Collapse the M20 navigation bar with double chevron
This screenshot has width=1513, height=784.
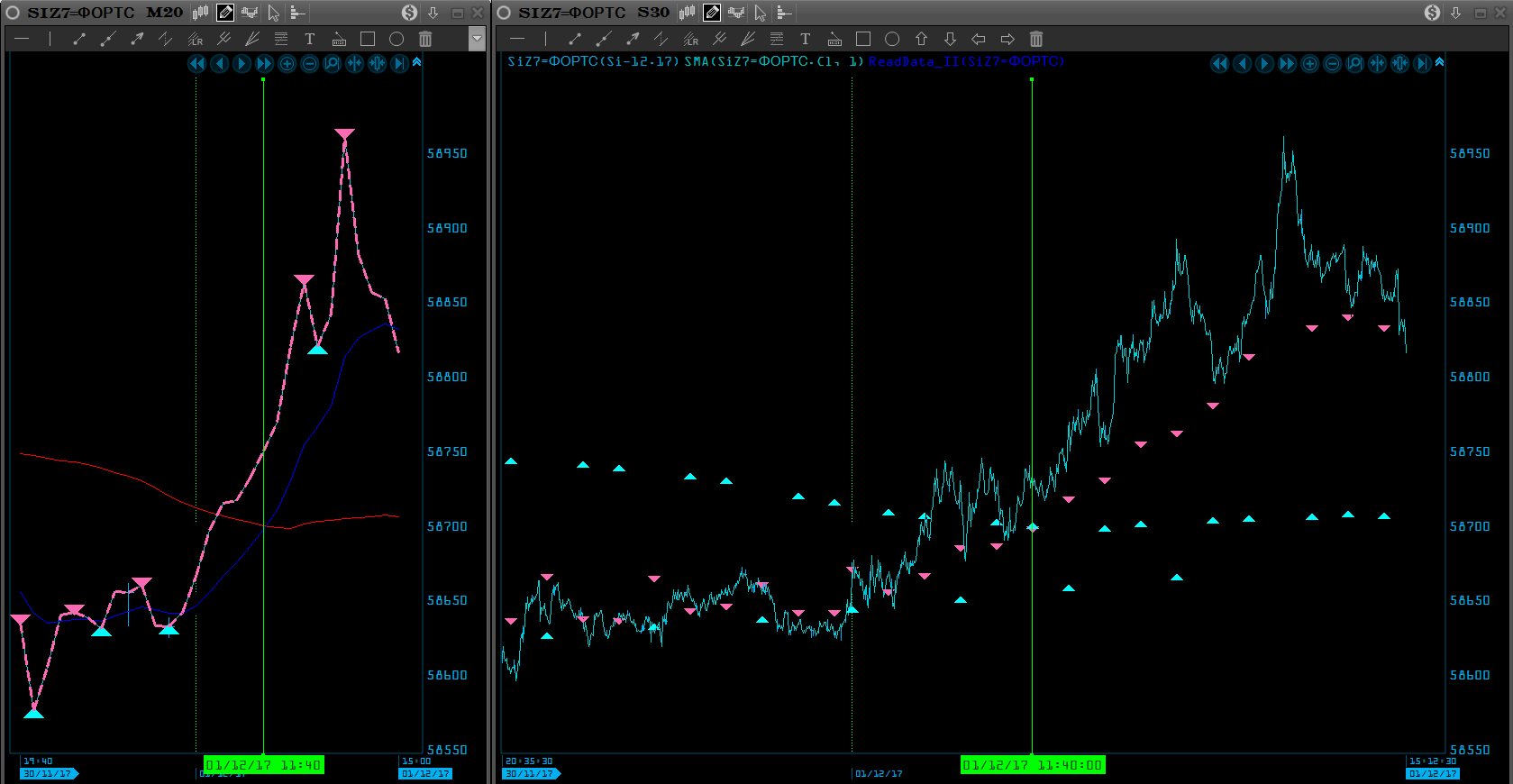[x=416, y=62]
